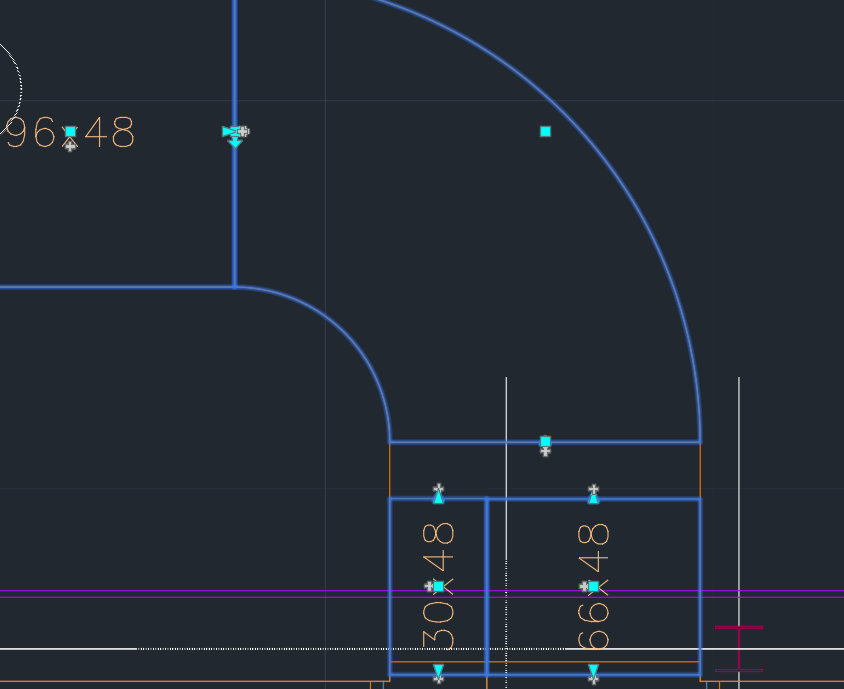Click the right-pointing triangle grip on the vertical duct line
Screen dimensions: 844x689
point(228,131)
